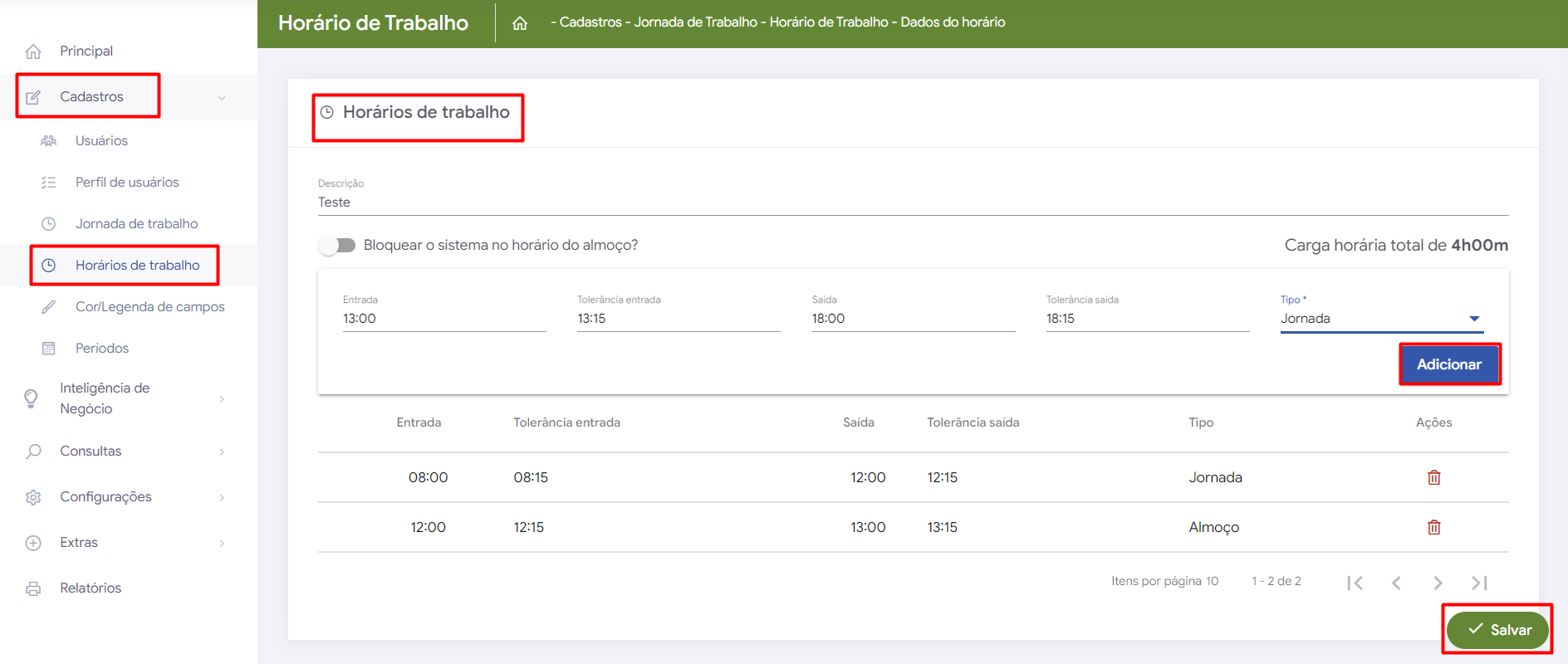Screen dimensions: 1568x664
Task: Open Perfil de usuários in sidebar
Action: 127,183
